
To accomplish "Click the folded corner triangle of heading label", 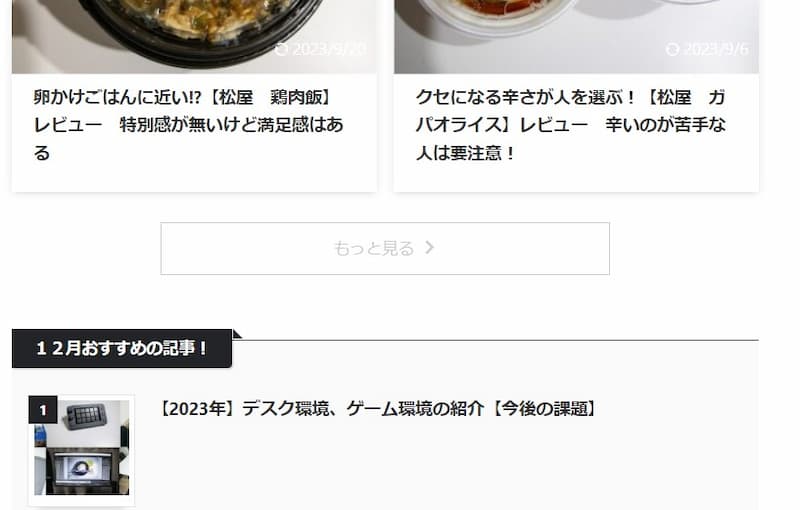I will pos(237,334).
